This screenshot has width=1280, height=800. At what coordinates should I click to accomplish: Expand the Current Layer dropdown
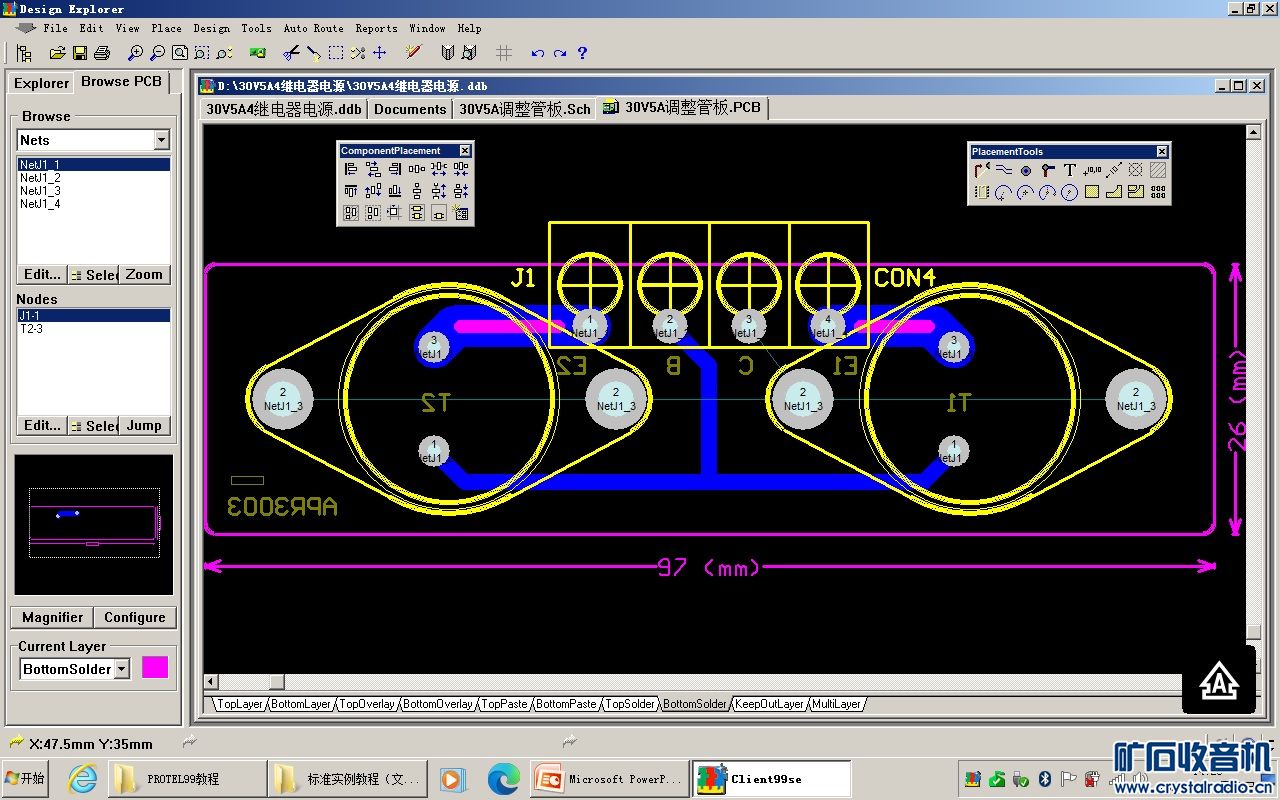pyautogui.click(x=122, y=669)
